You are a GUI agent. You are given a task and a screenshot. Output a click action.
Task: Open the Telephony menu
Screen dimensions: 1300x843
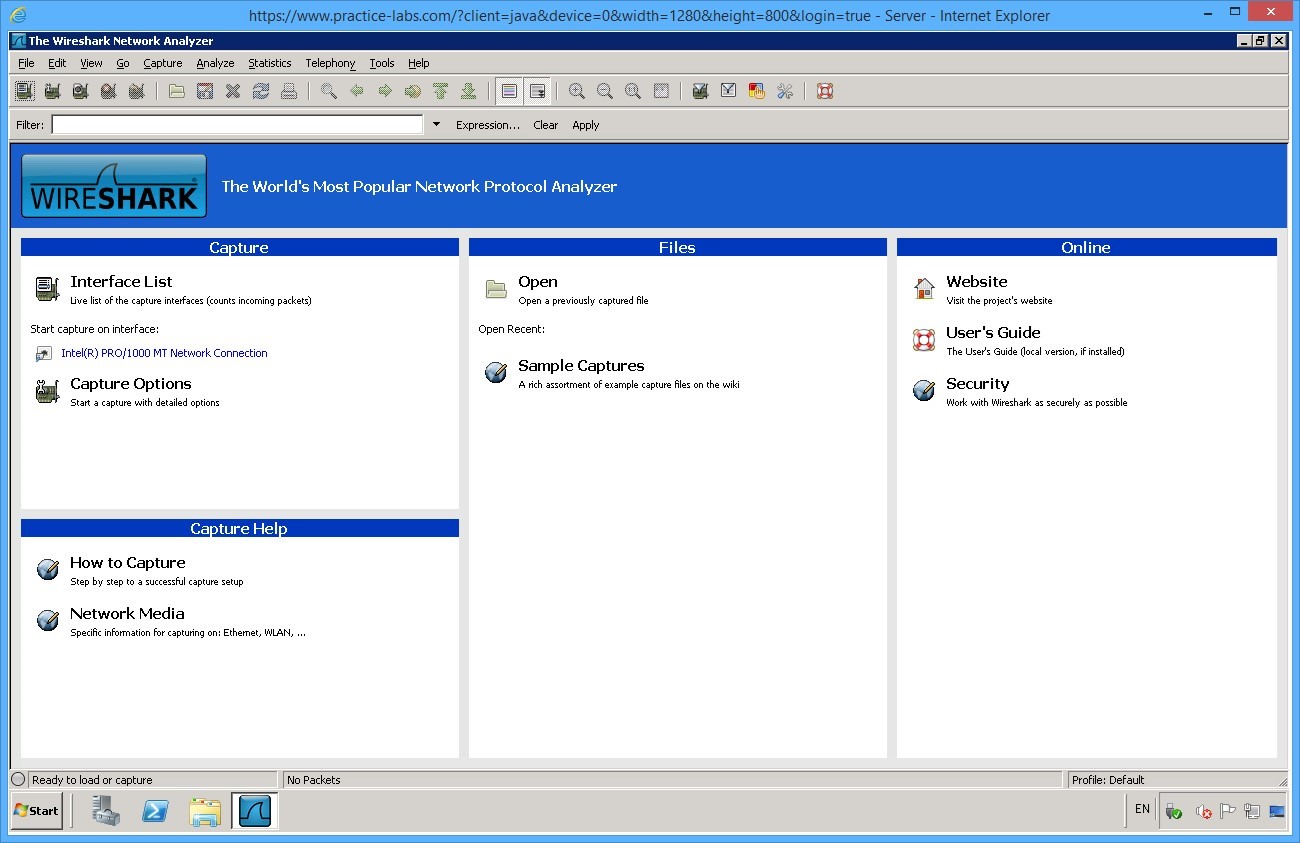(330, 63)
